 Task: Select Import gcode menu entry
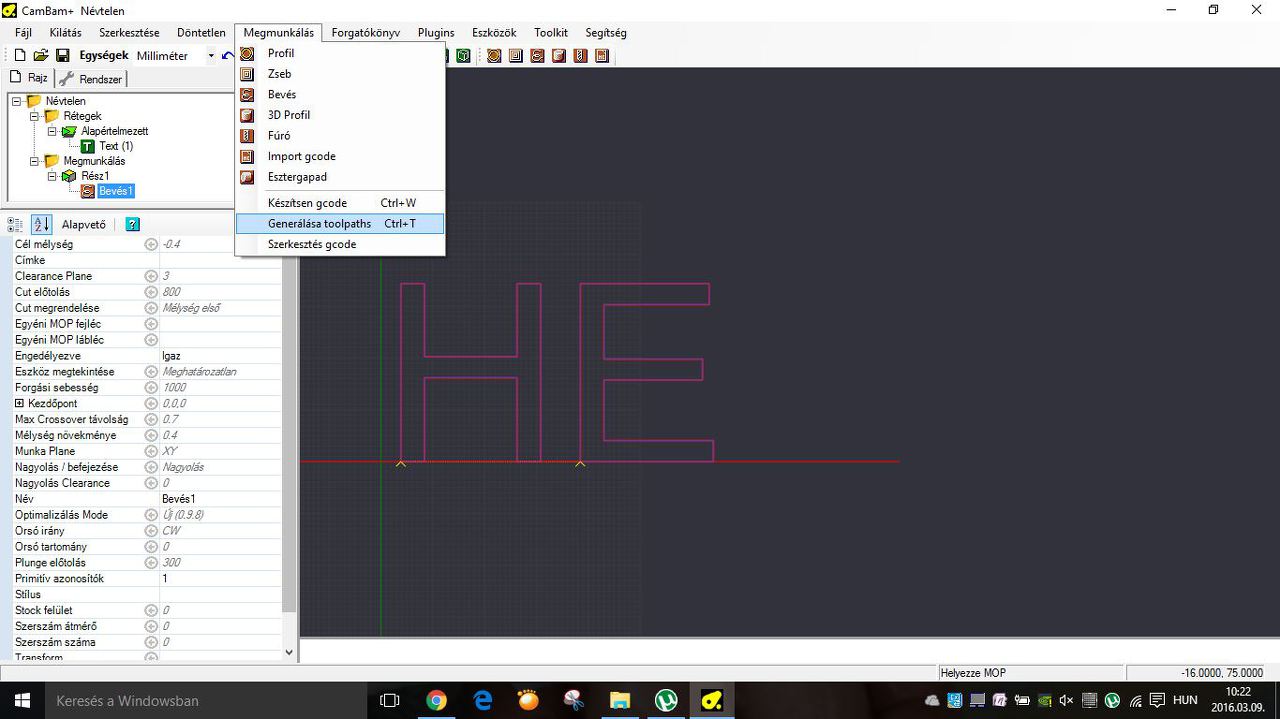click(340, 156)
